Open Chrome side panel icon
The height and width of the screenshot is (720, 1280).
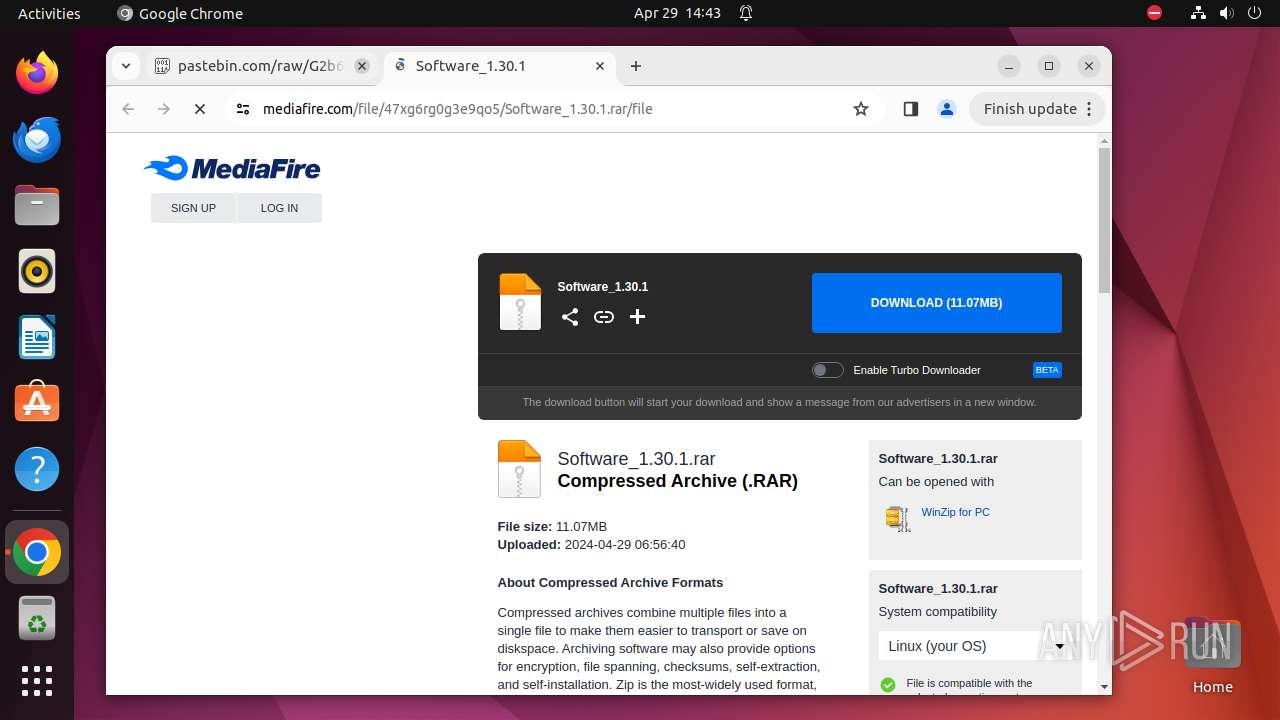(910, 109)
